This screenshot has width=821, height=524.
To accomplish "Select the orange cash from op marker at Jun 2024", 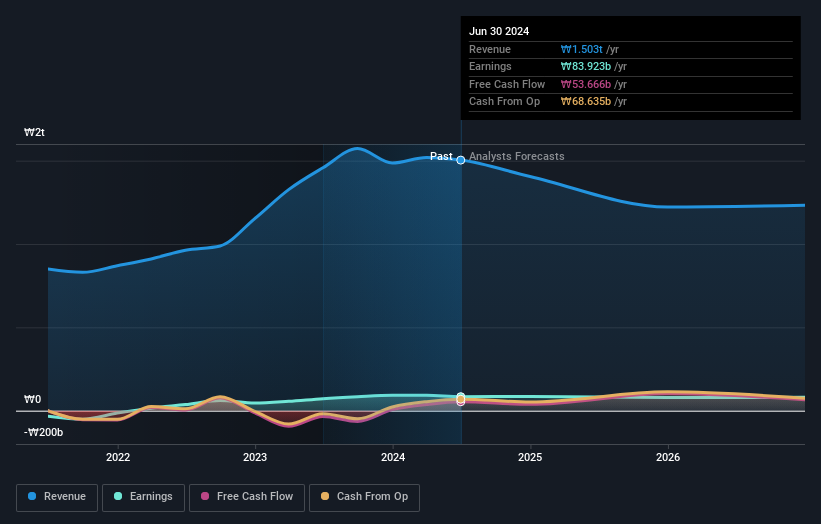I will [461, 399].
